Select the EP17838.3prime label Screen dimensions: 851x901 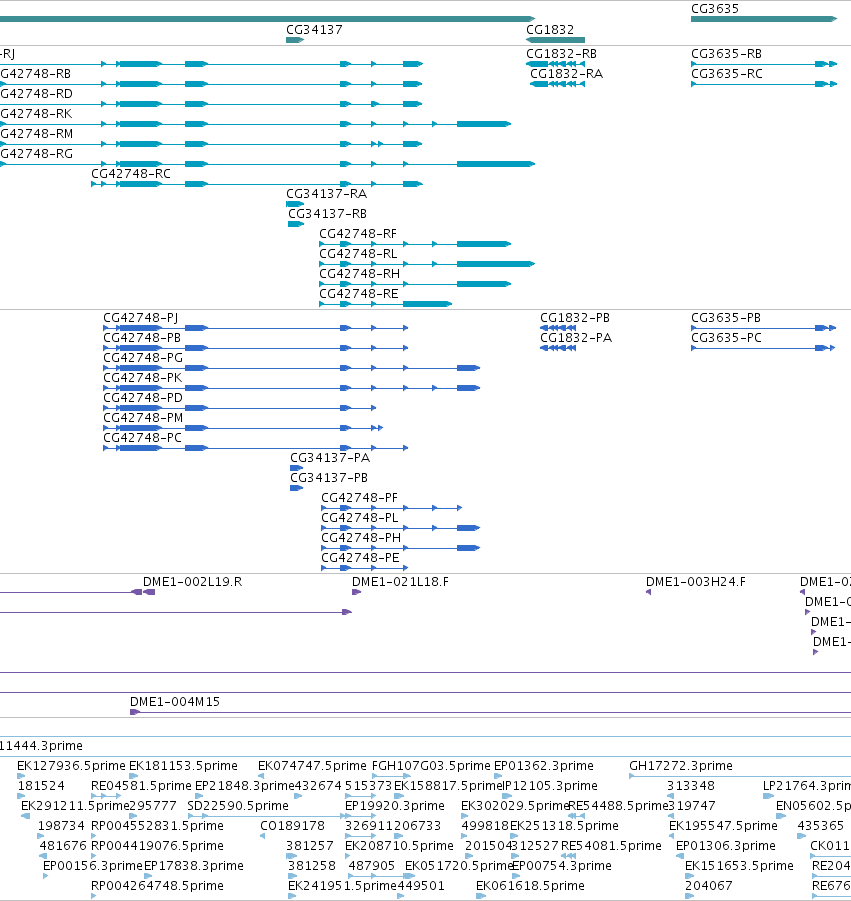(x=194, y=866)
